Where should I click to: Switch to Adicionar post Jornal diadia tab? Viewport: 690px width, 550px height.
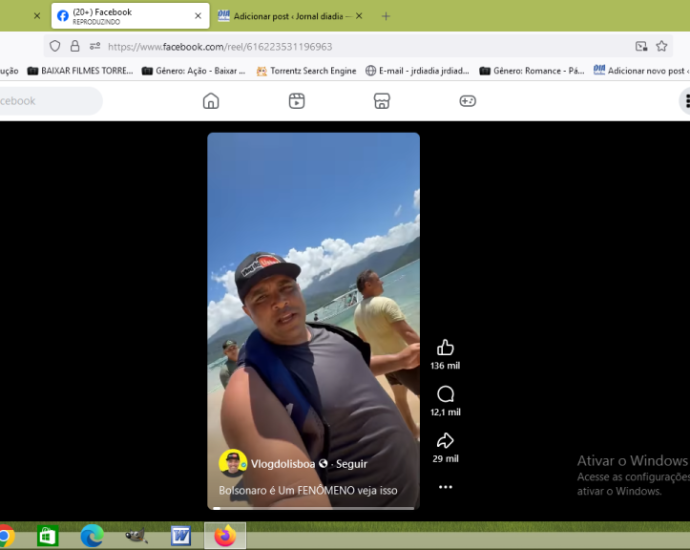(290, 16)
